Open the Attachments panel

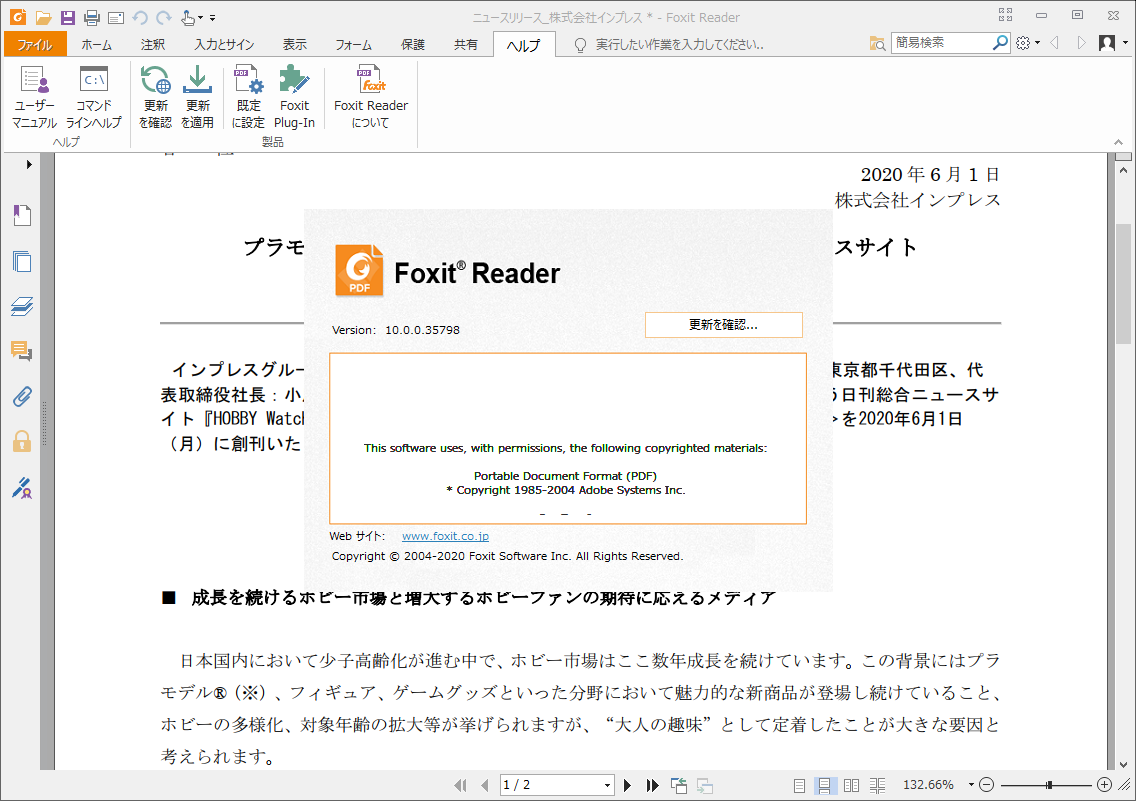(22, 397)
